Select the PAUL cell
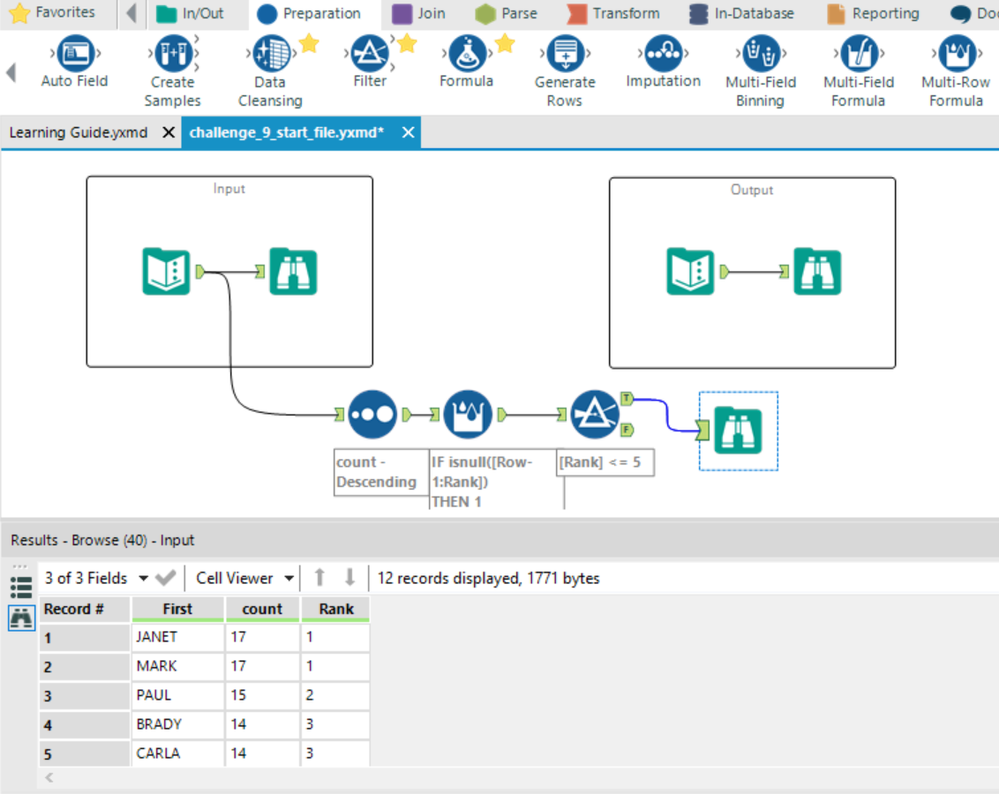 click(178, 695)
